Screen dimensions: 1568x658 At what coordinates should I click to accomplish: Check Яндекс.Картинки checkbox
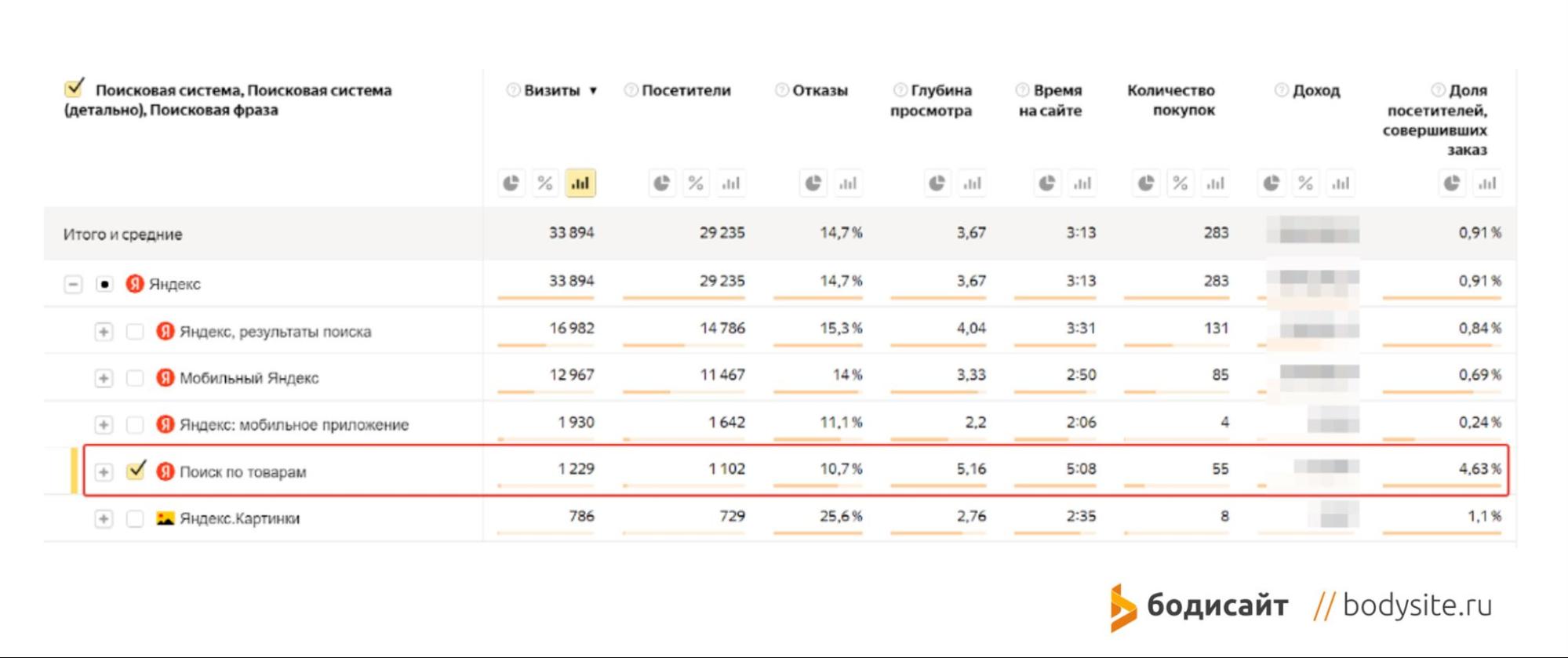click(135, 518)
